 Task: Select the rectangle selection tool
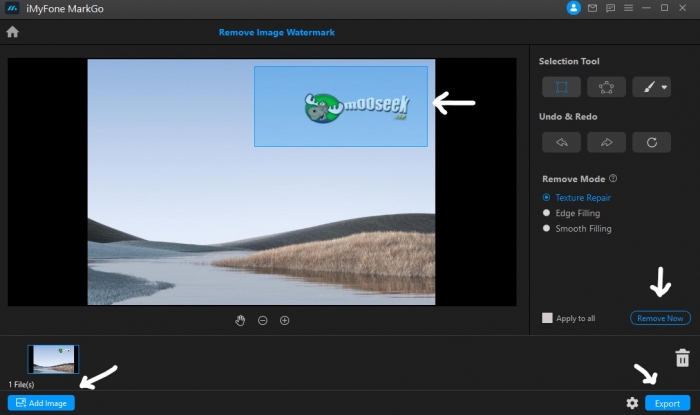[x=561, y=87]
